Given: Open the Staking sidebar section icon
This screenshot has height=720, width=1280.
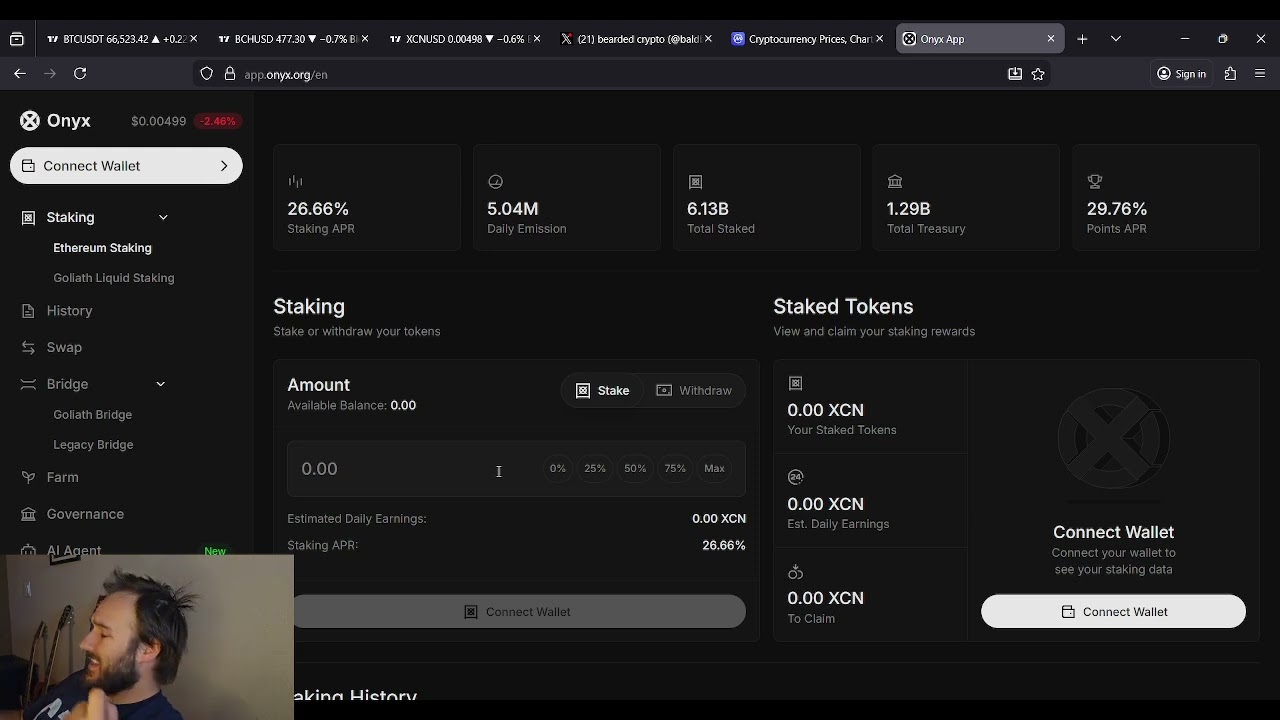Looking at the screenshot, I should click(x=28, y=217).
